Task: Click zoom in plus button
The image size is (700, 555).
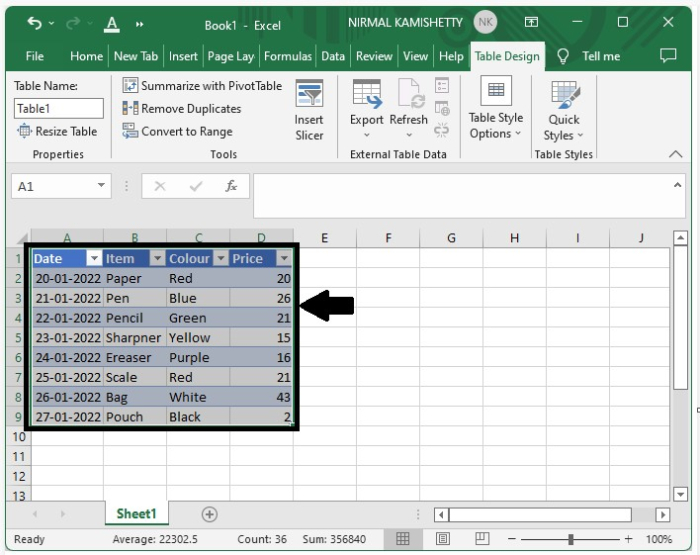Action: 629,539
